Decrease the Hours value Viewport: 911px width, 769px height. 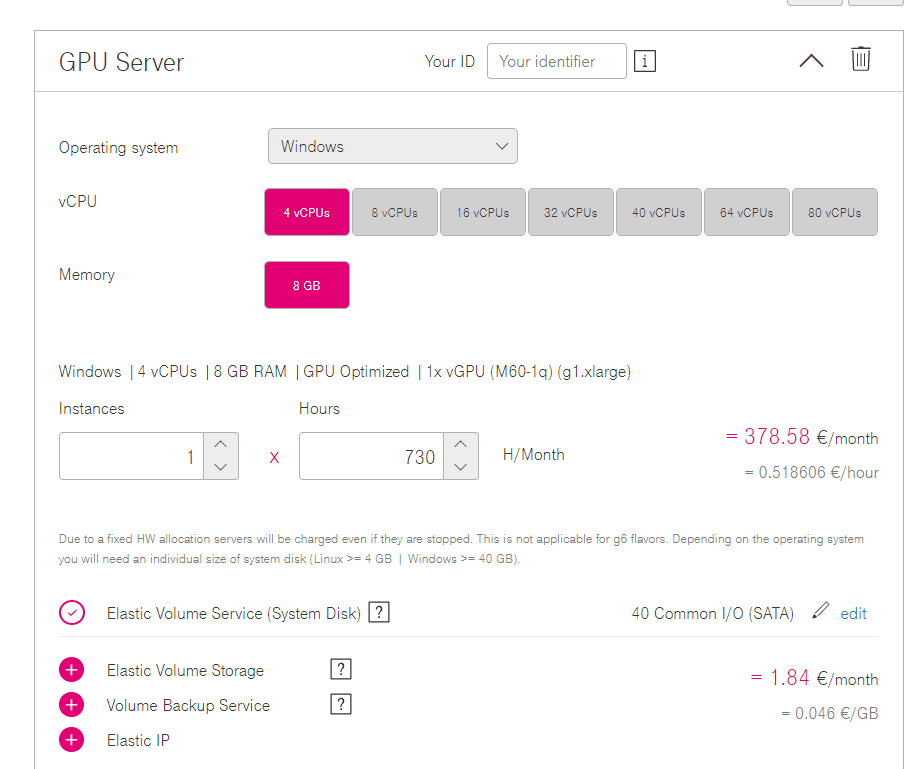(x=461, y=468)
